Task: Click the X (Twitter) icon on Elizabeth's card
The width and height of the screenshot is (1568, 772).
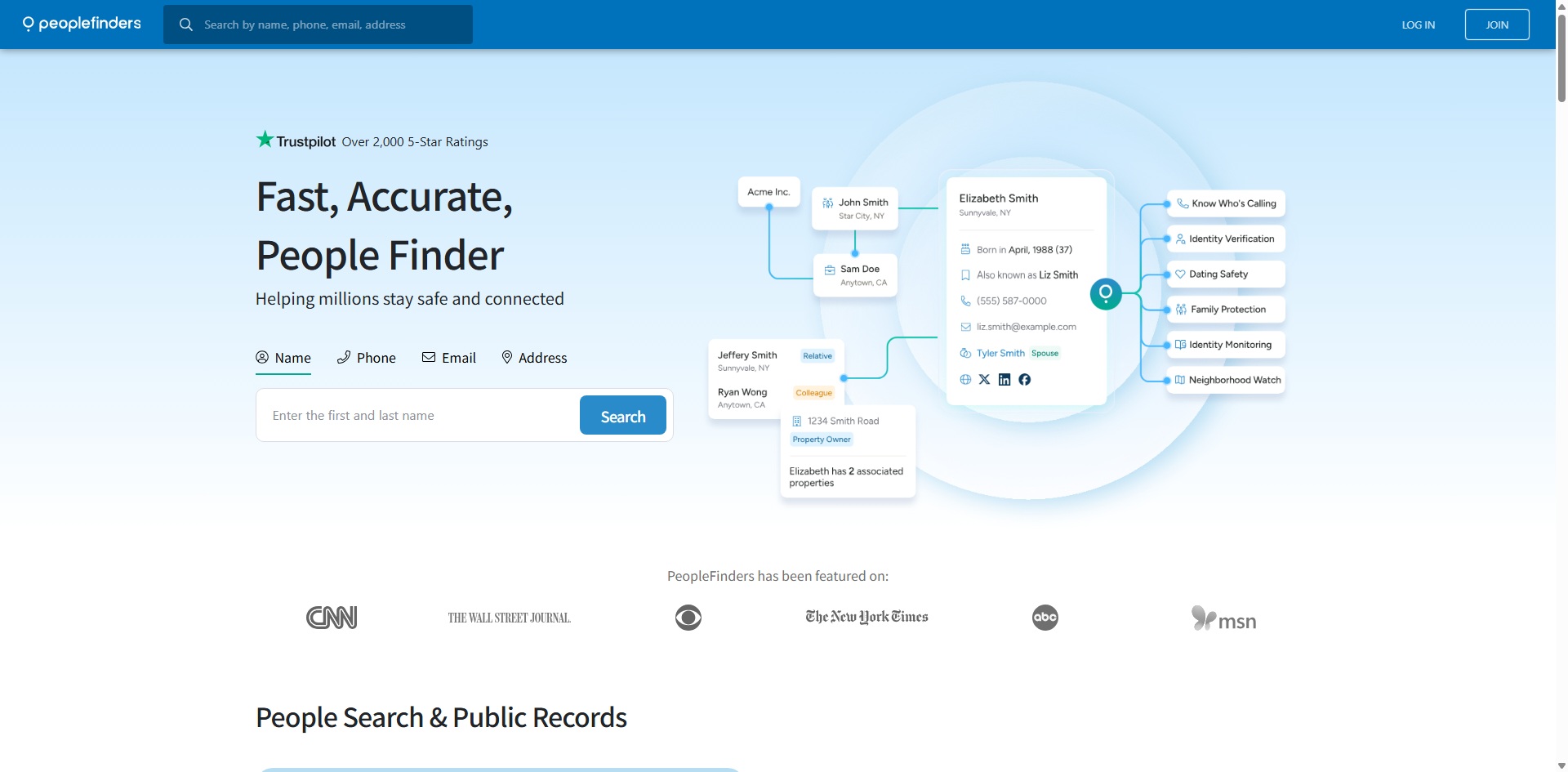Action: point(984,379)
